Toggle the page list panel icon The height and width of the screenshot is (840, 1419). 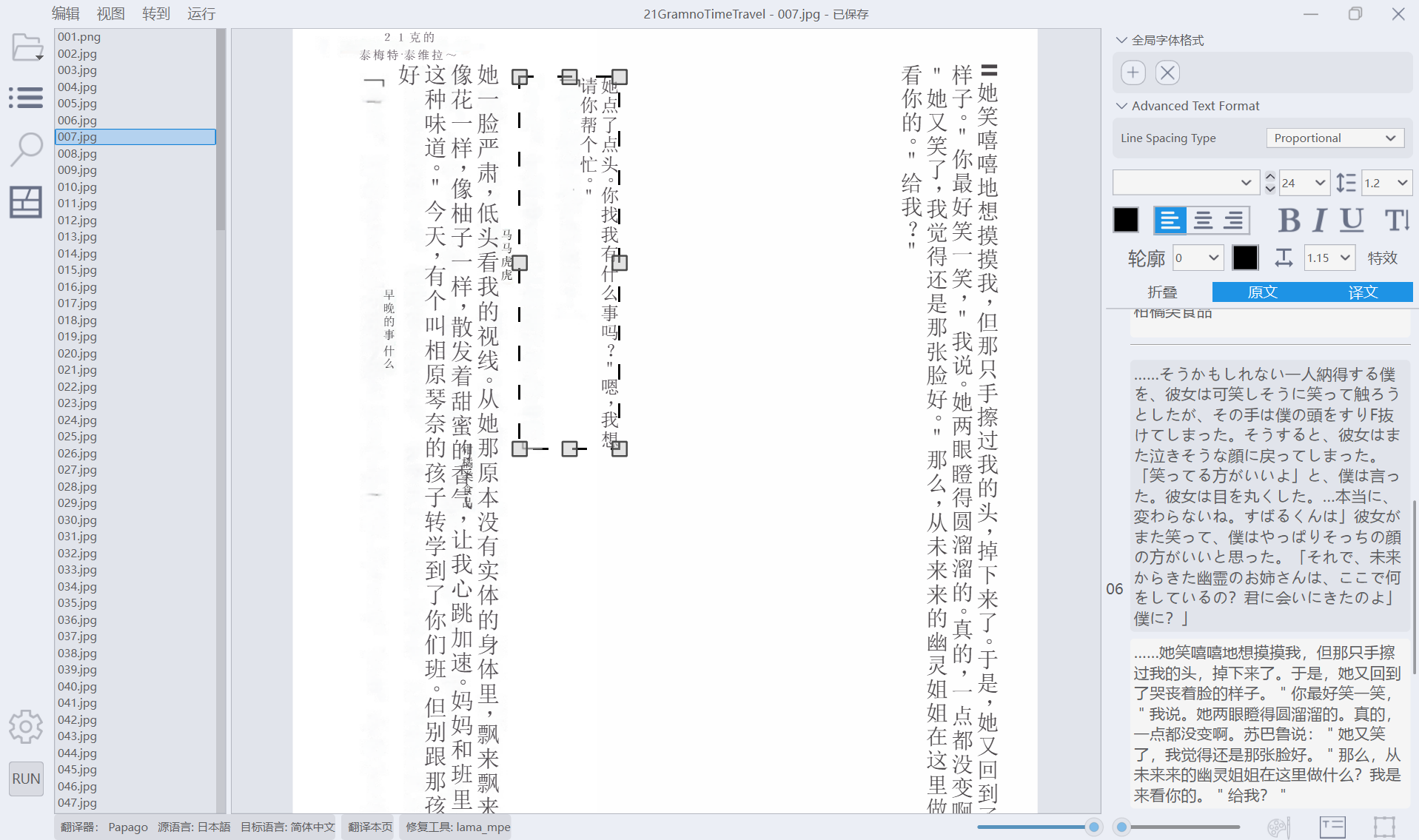26,97
